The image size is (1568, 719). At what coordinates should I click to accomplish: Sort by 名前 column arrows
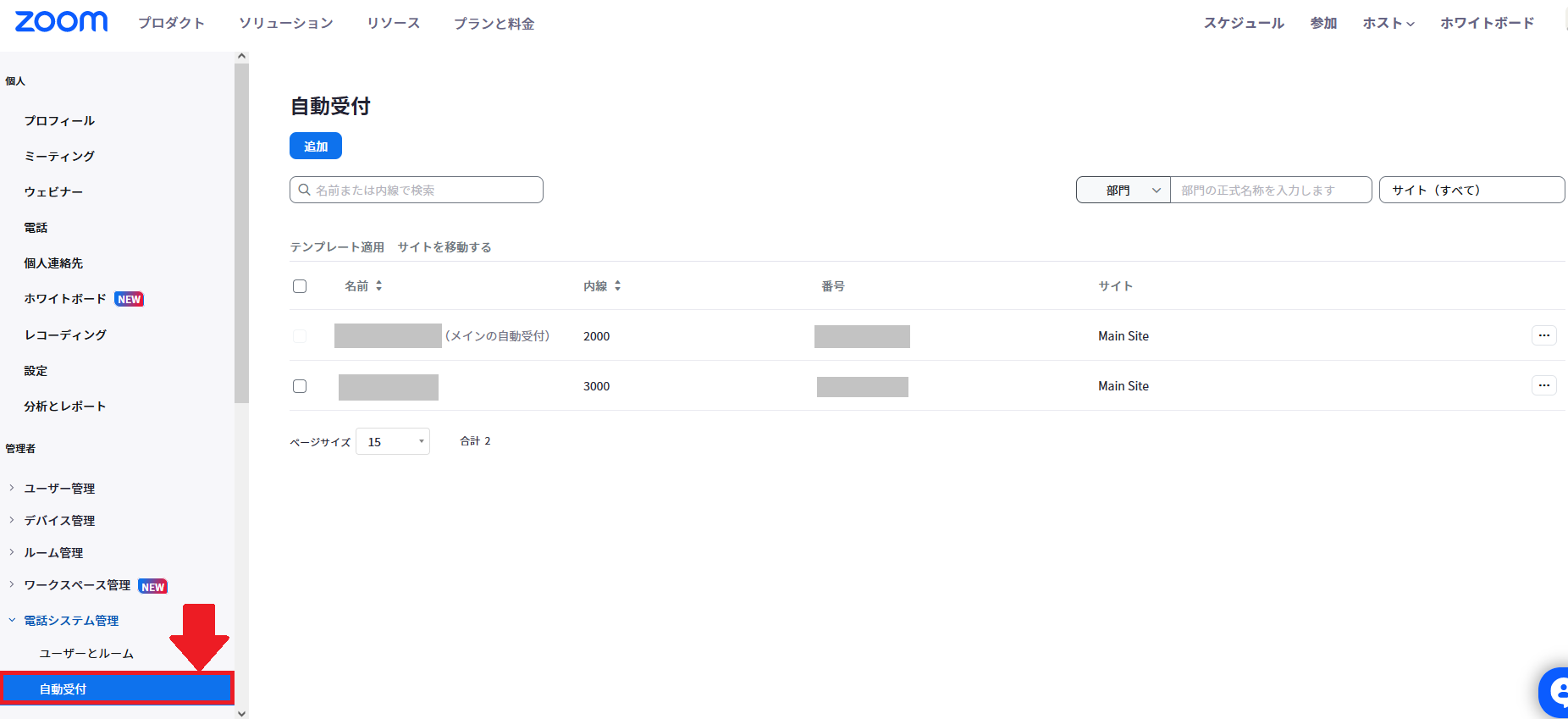(378, 286)
